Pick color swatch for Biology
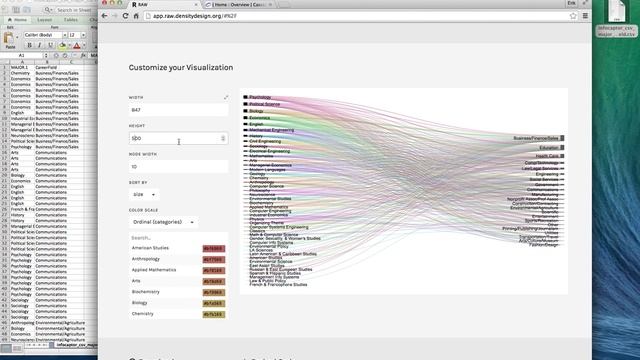 click(213, 304)
